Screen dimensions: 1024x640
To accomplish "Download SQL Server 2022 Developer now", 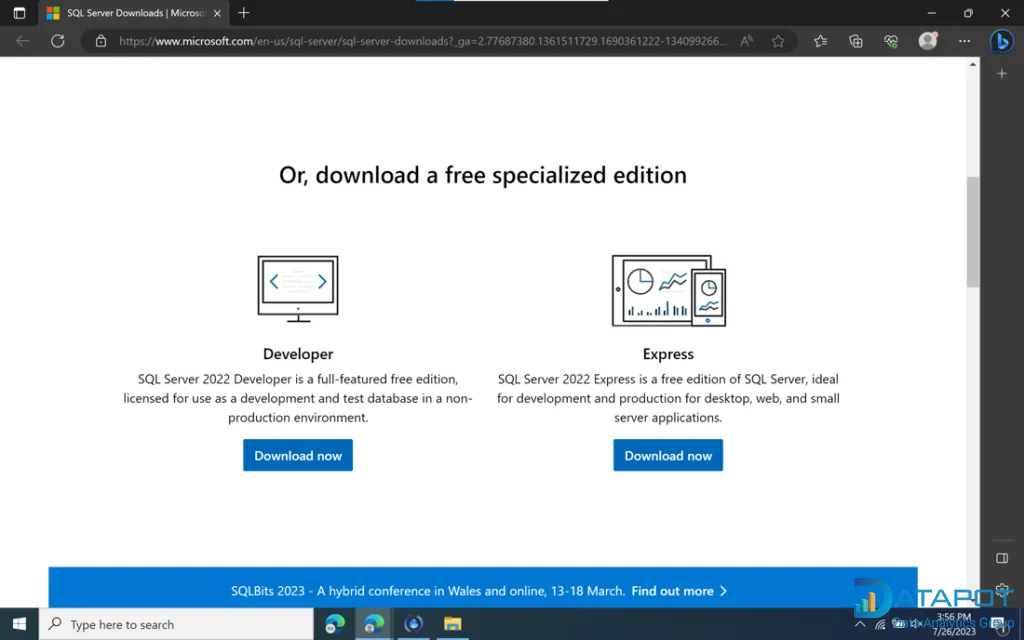I will [x=298, y=455].
